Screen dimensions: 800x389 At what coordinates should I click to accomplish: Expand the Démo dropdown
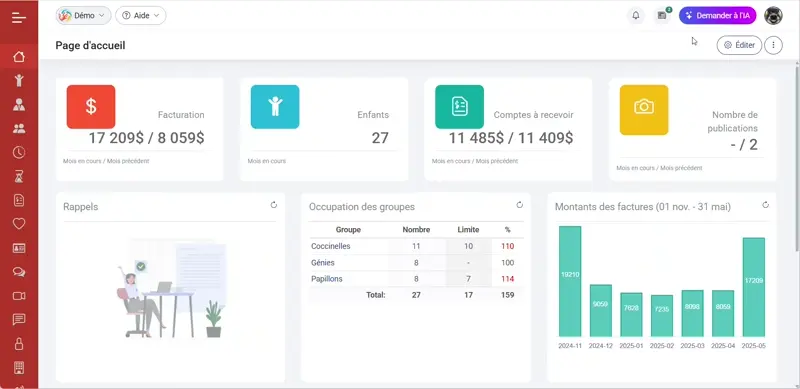pyautogui.click(x=83, y=15)
